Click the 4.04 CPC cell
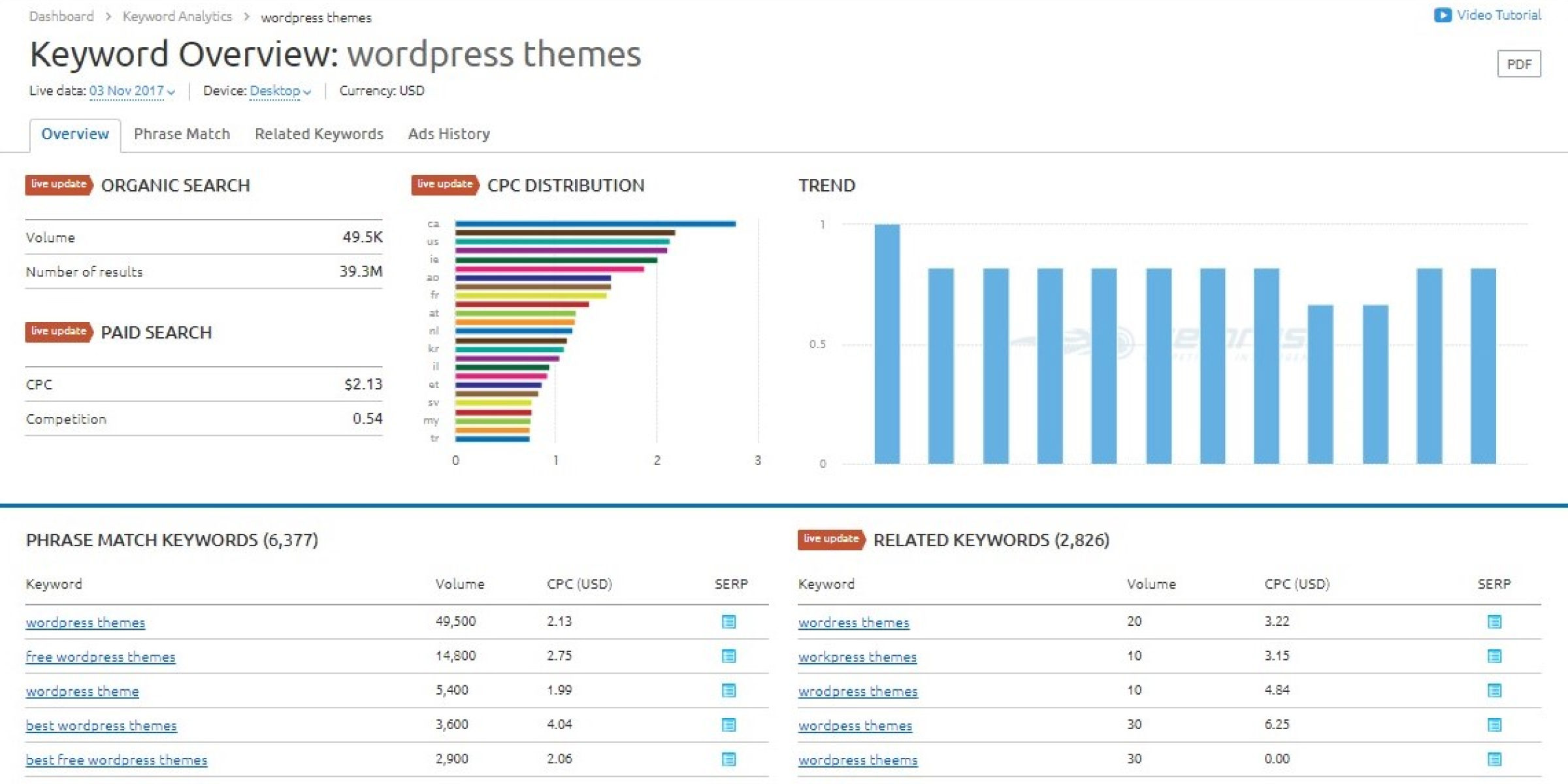The width and height of the screenshot is (1568, 784). coord(559,724)
